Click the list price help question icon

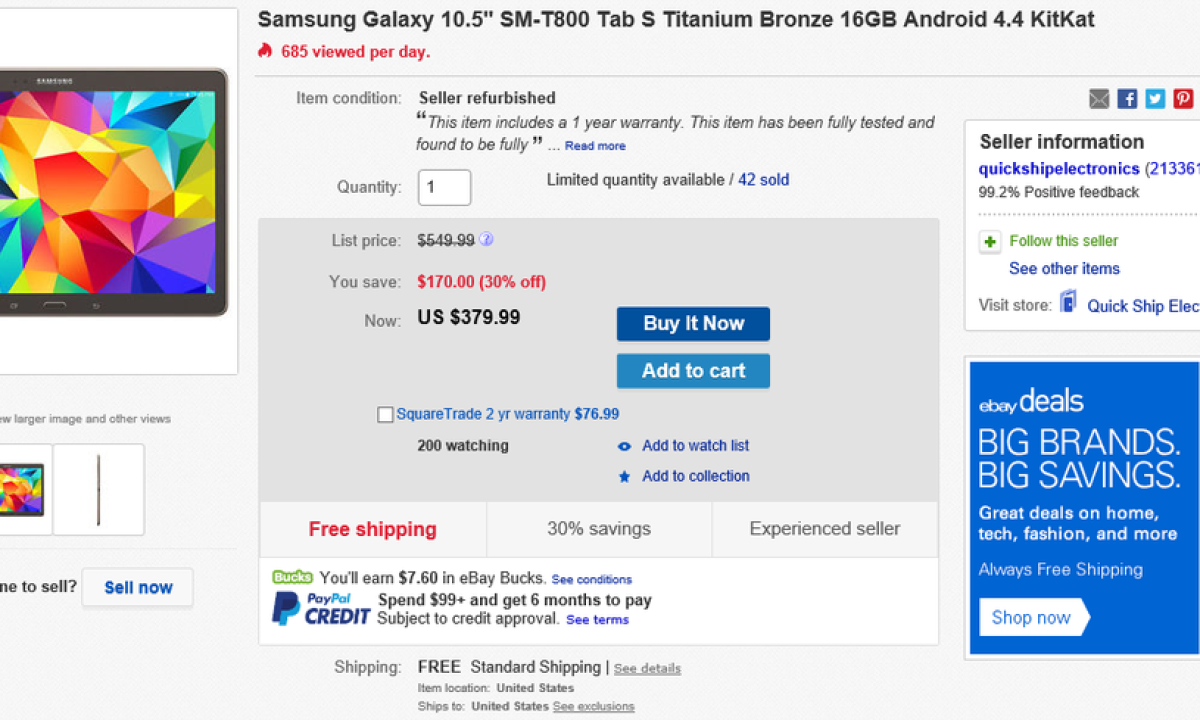click(x=486, y=239)
